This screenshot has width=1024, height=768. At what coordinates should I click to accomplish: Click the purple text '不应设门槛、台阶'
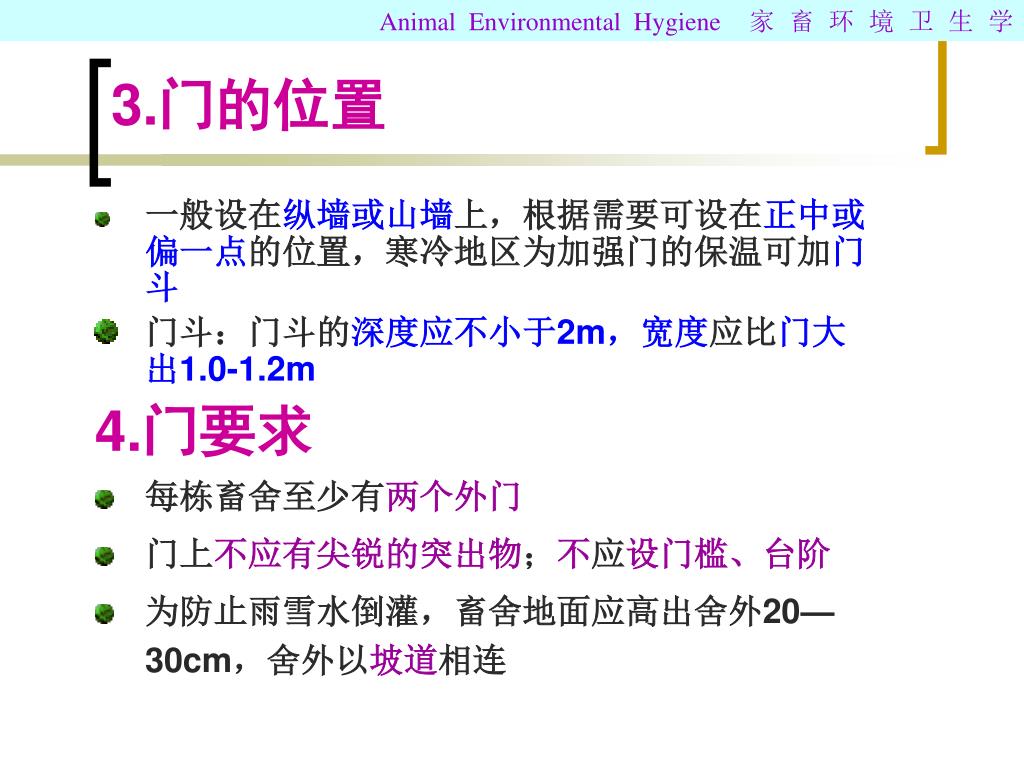694,554
